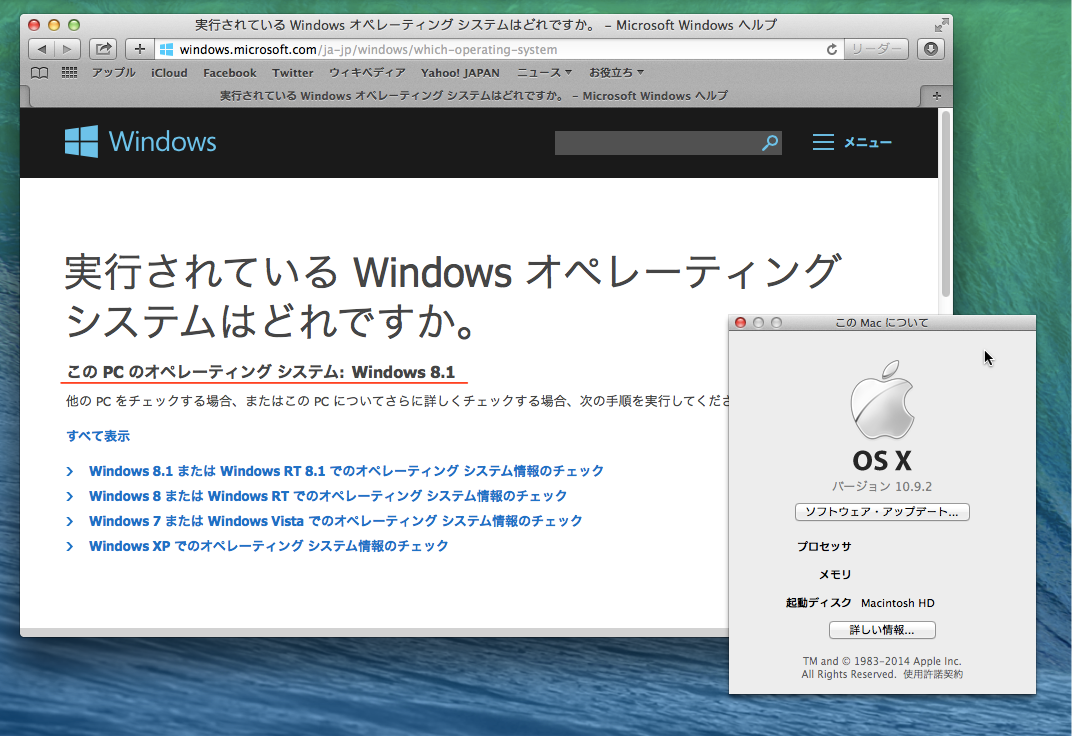The height and width of the screenshot is (736, 1072).
Task: Click the すべて表示 link
Action: click(98, 436)
